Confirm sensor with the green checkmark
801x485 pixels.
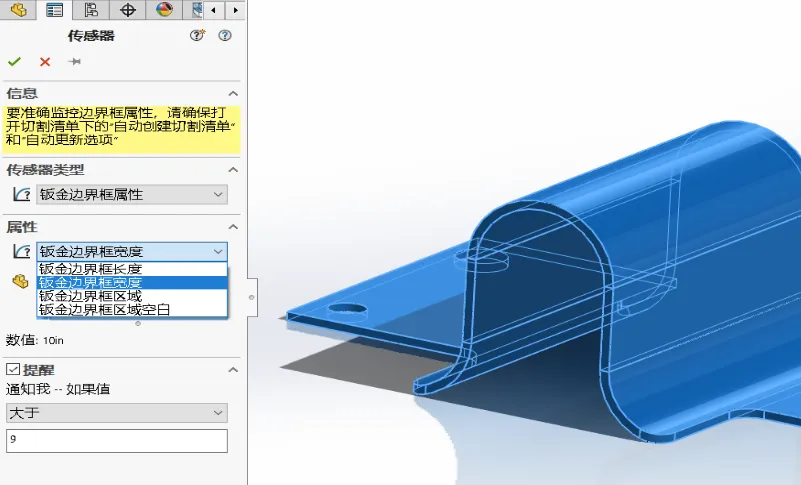tap(14, 62)
